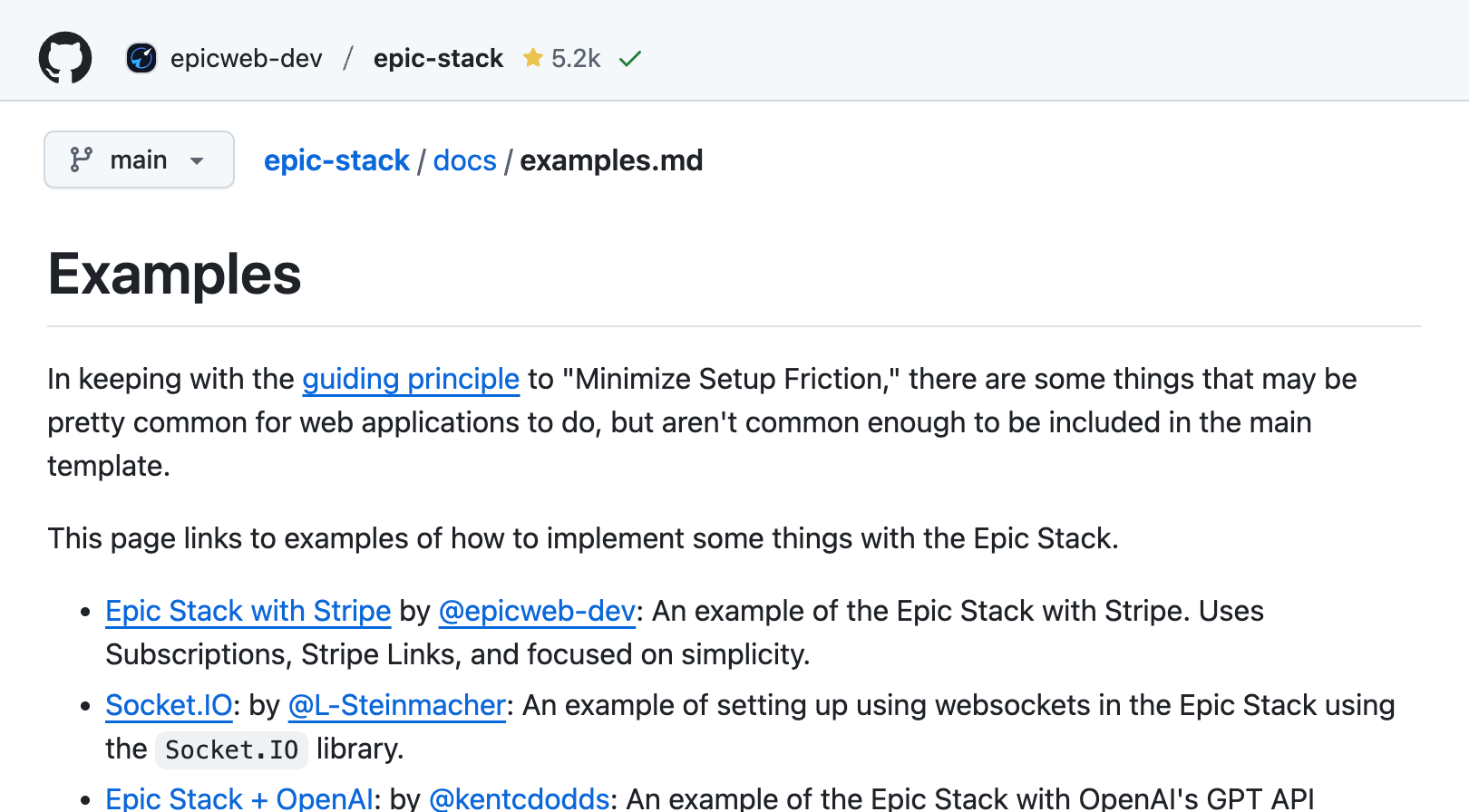
Task: Visit the @epicweb-dev profile mention
Action: (x=537, y=611)
